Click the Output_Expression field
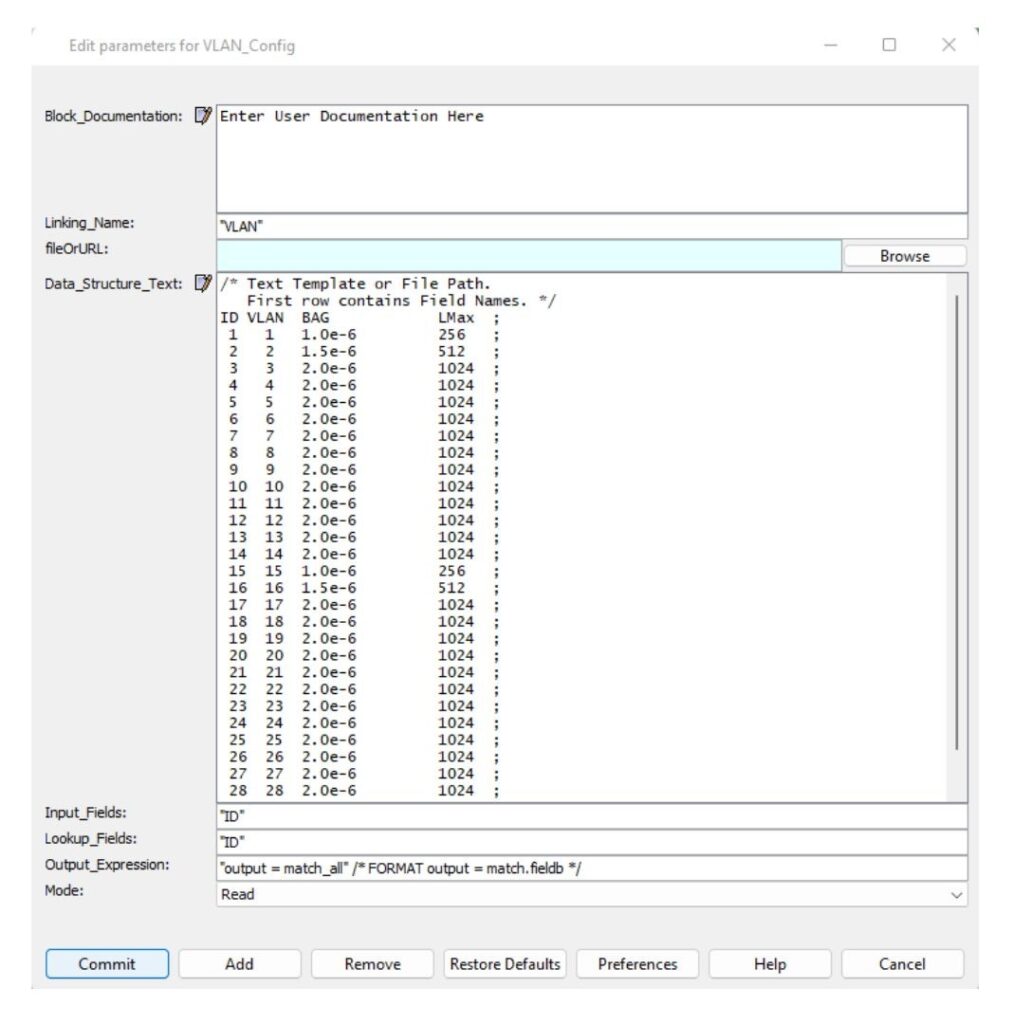This screenshot has width=1013, height=1024. tap(591, 868)
